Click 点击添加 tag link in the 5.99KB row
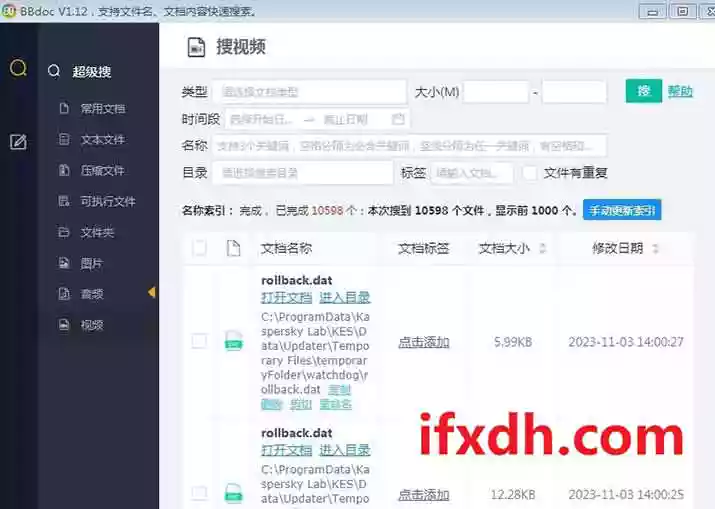This screenshot has height=509, width=715. point(424,342)
